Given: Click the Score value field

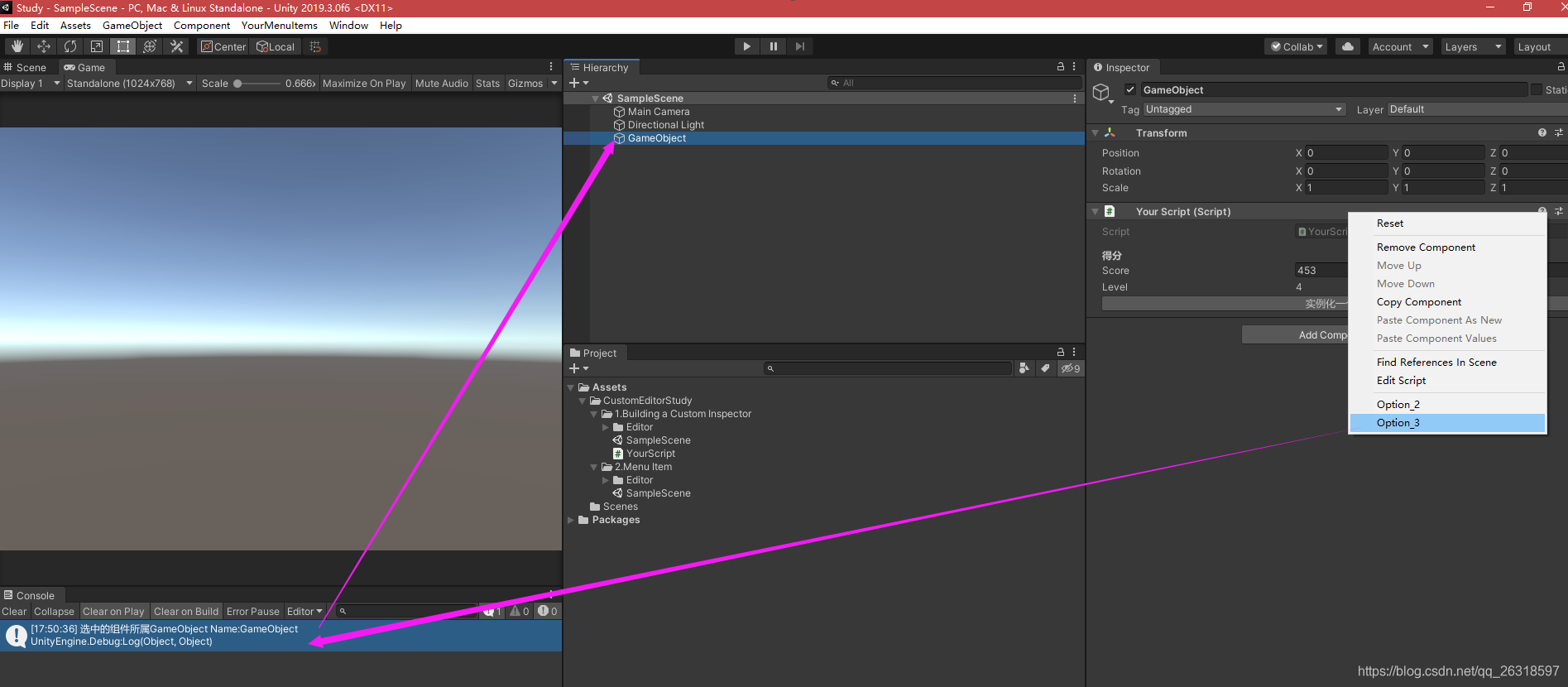Looking at the screenshot, I should [x=1321, y=271].
